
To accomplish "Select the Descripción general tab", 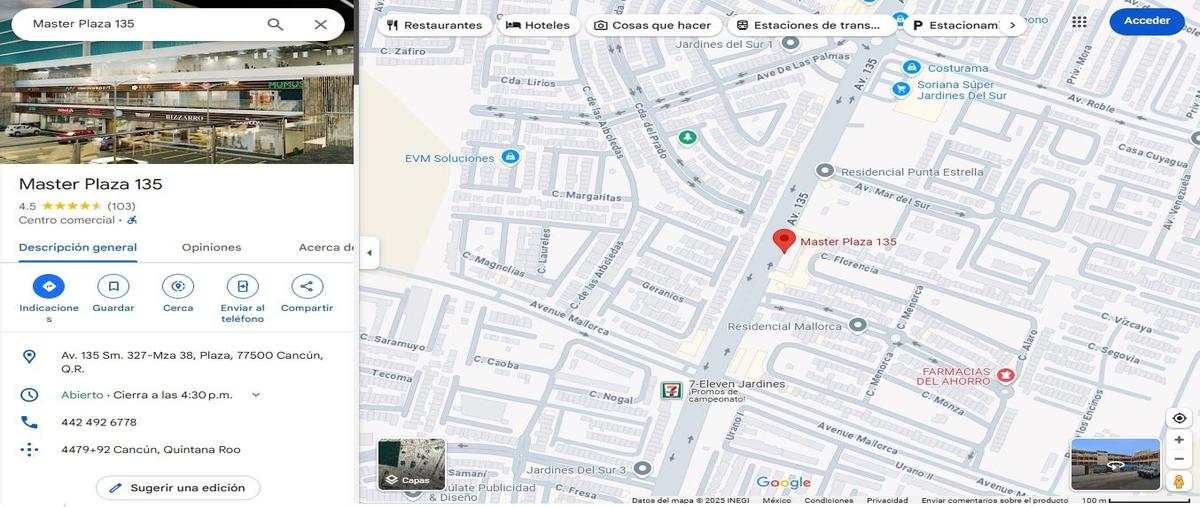I will 78,247.
